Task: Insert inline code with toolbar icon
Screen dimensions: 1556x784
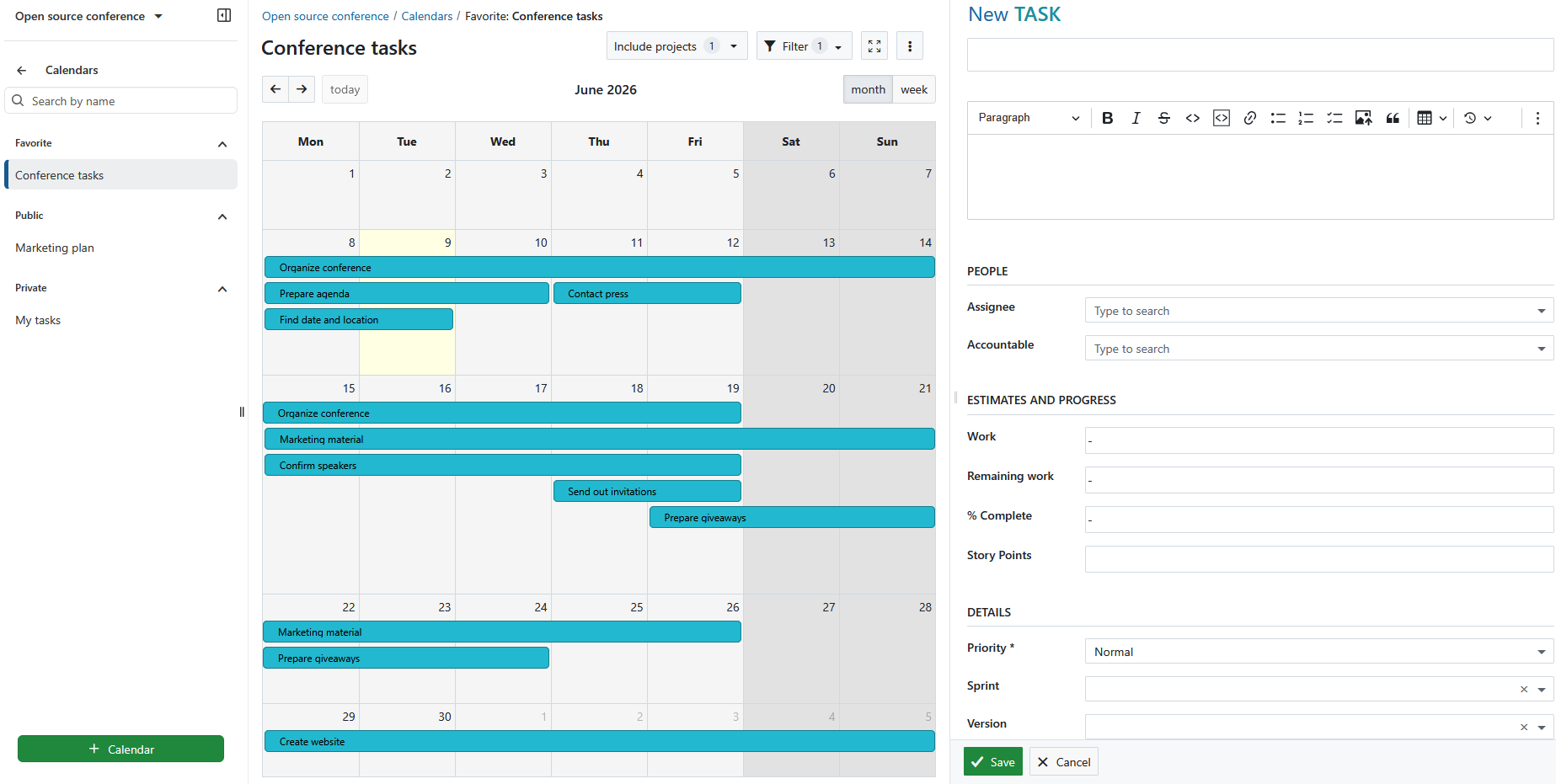Action: pos(1193,118)
